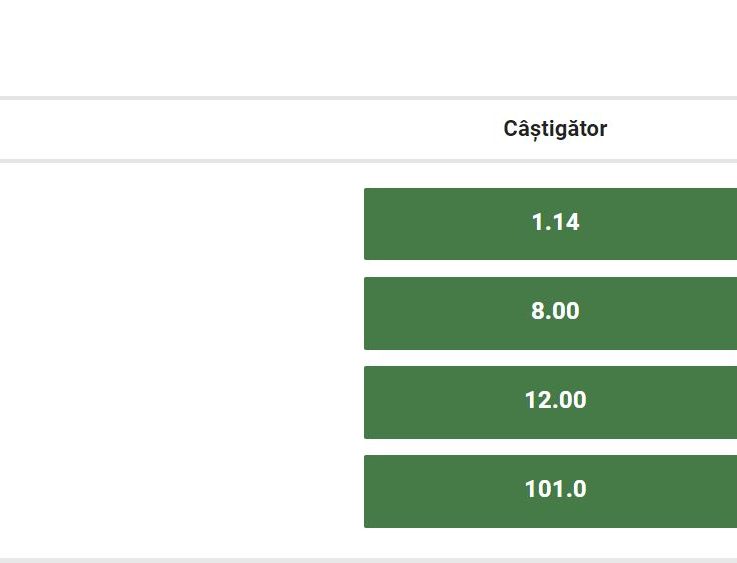Choose the last green odds cell 101.0
737x563 pixels.
pos(550,491)
